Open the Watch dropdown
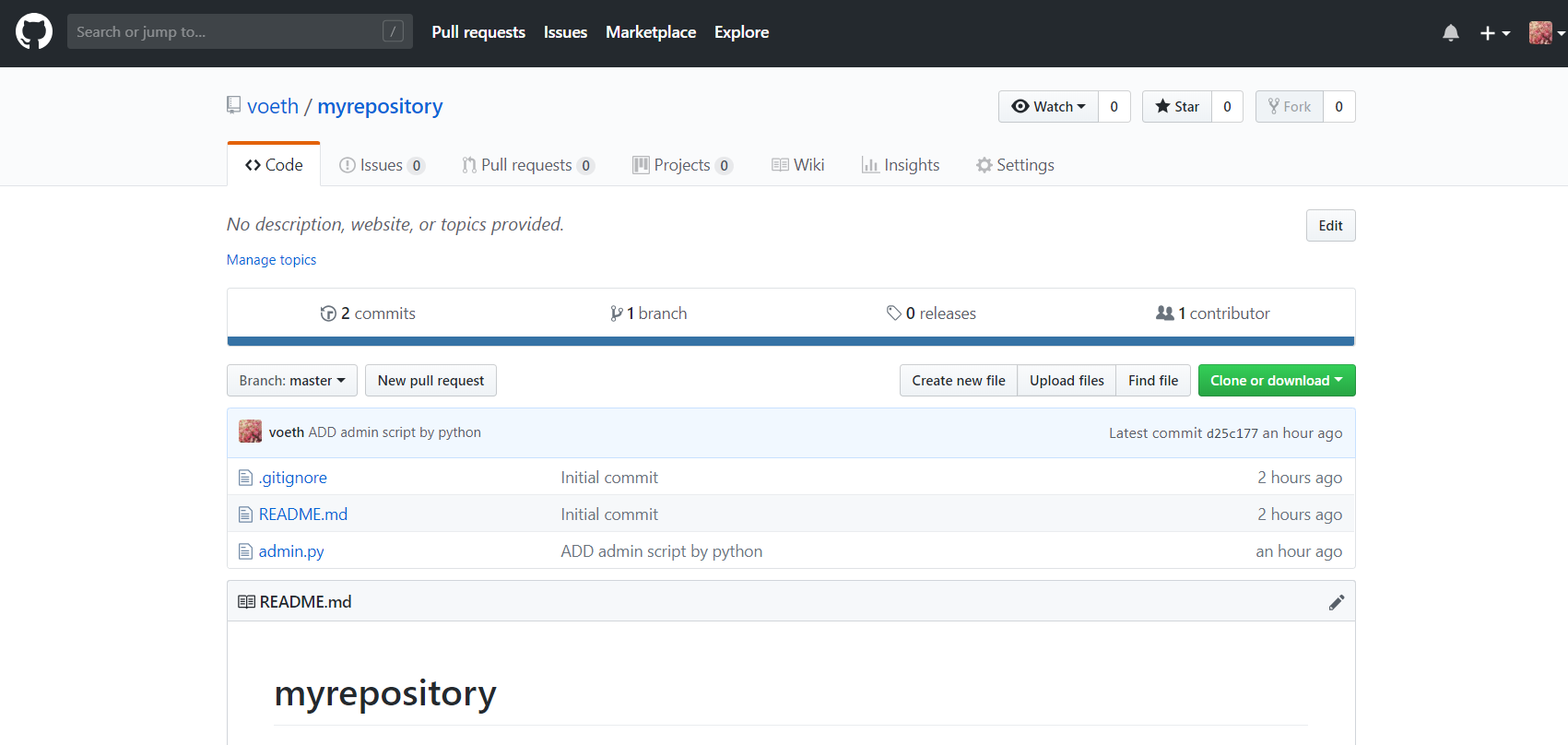 1048,106
